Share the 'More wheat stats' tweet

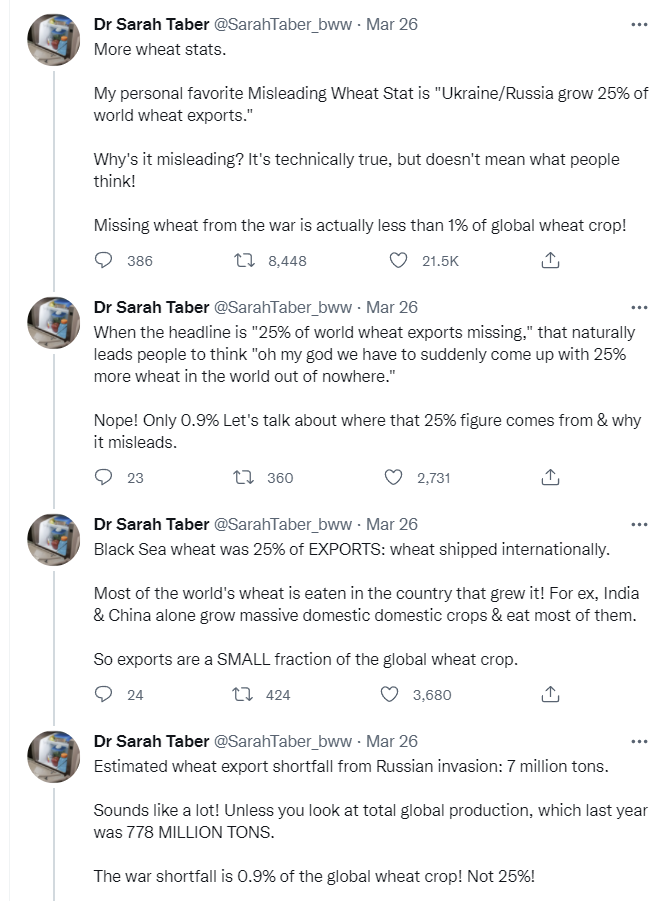pyautogui.click(x=549, y=261)
